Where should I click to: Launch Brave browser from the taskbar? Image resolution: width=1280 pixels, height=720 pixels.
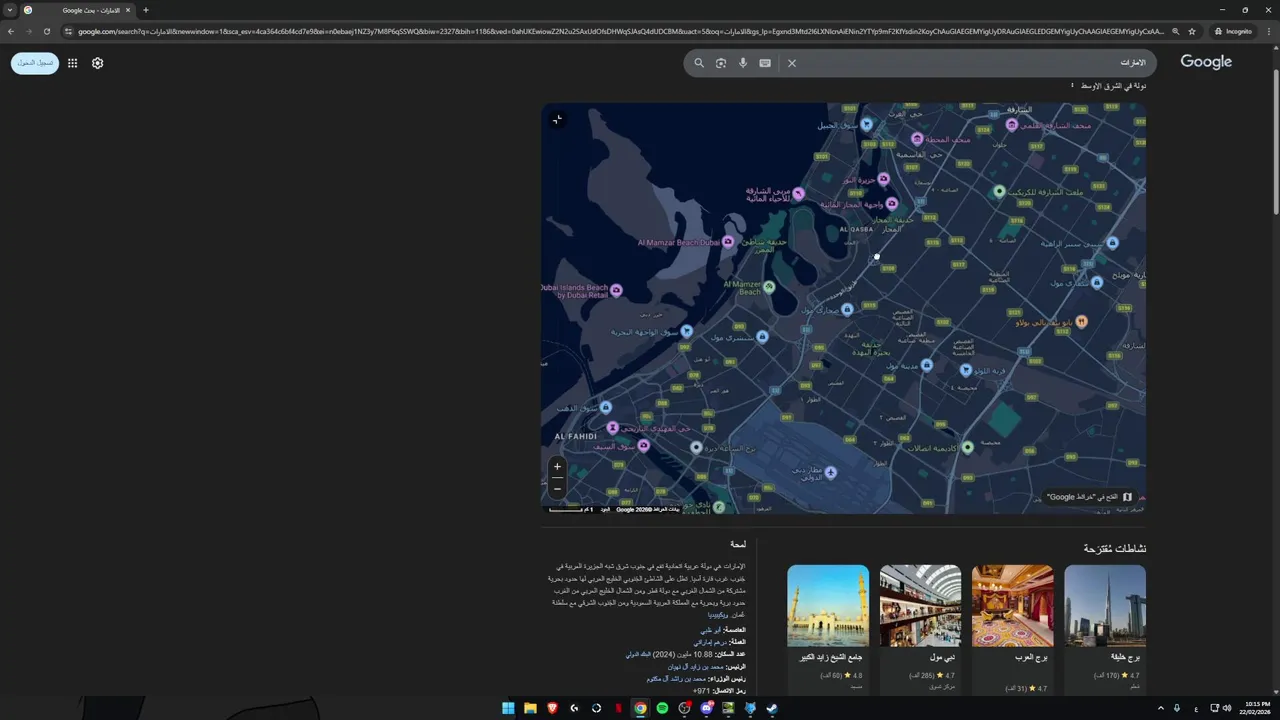click(x=552, y=708)
